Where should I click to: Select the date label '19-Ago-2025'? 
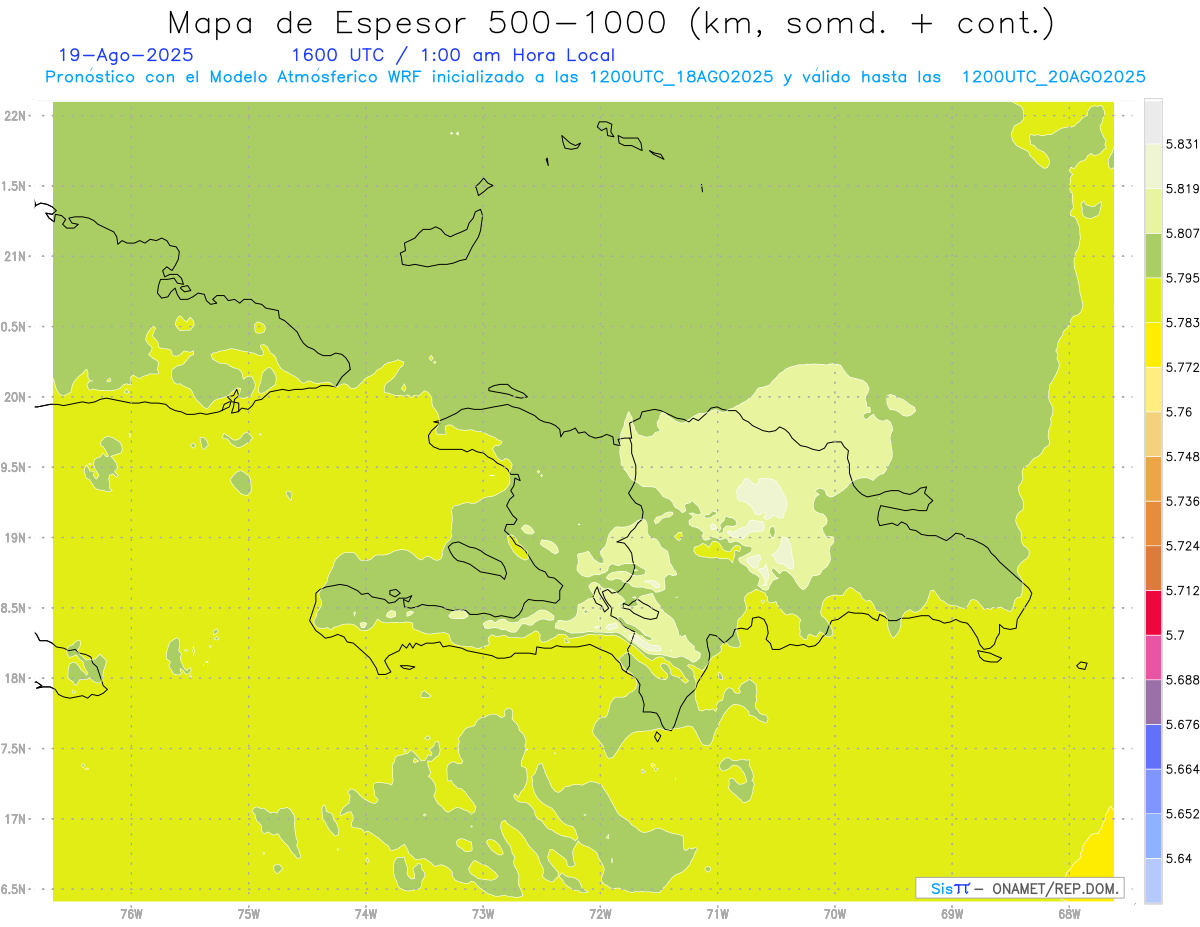[x=126, y=55]
